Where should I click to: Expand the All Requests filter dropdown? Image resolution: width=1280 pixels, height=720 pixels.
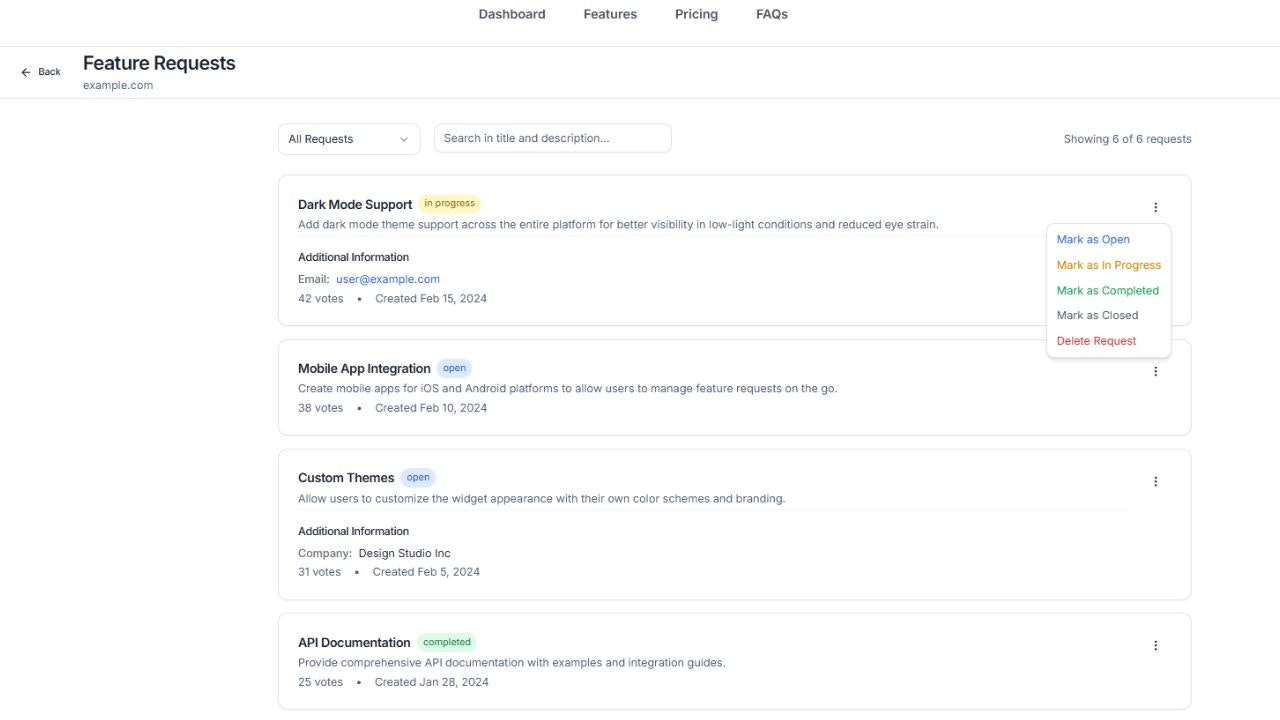pyautogui.click(x=349, y=139)
